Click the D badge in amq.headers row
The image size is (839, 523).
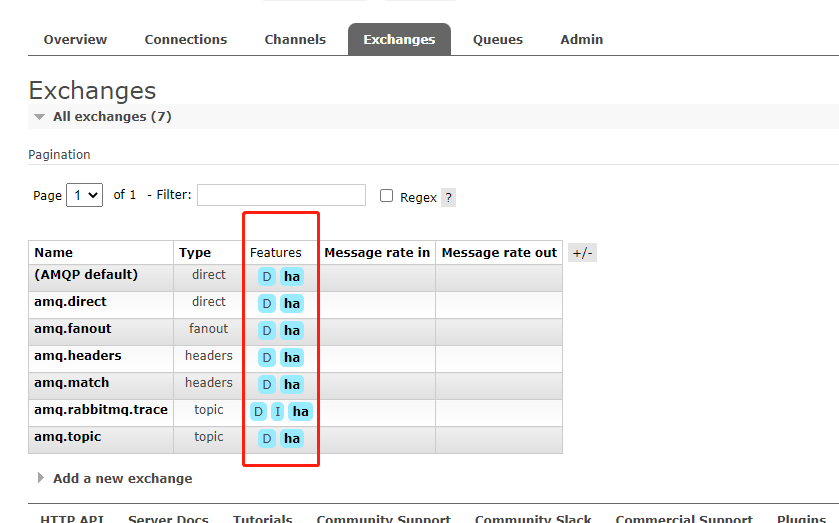[x=266, y=357]
